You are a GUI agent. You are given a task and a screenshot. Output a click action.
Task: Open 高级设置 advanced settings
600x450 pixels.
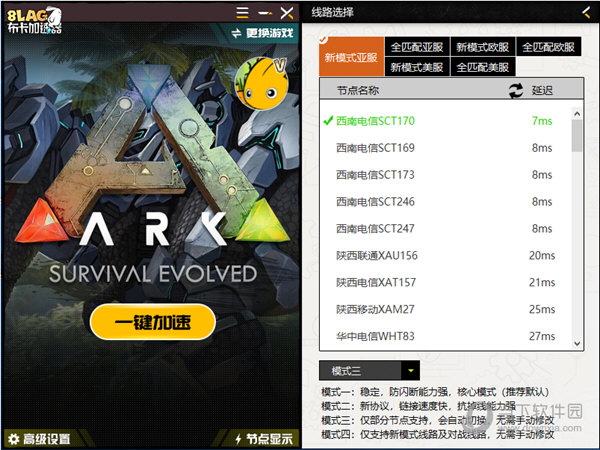click(39, 439)
